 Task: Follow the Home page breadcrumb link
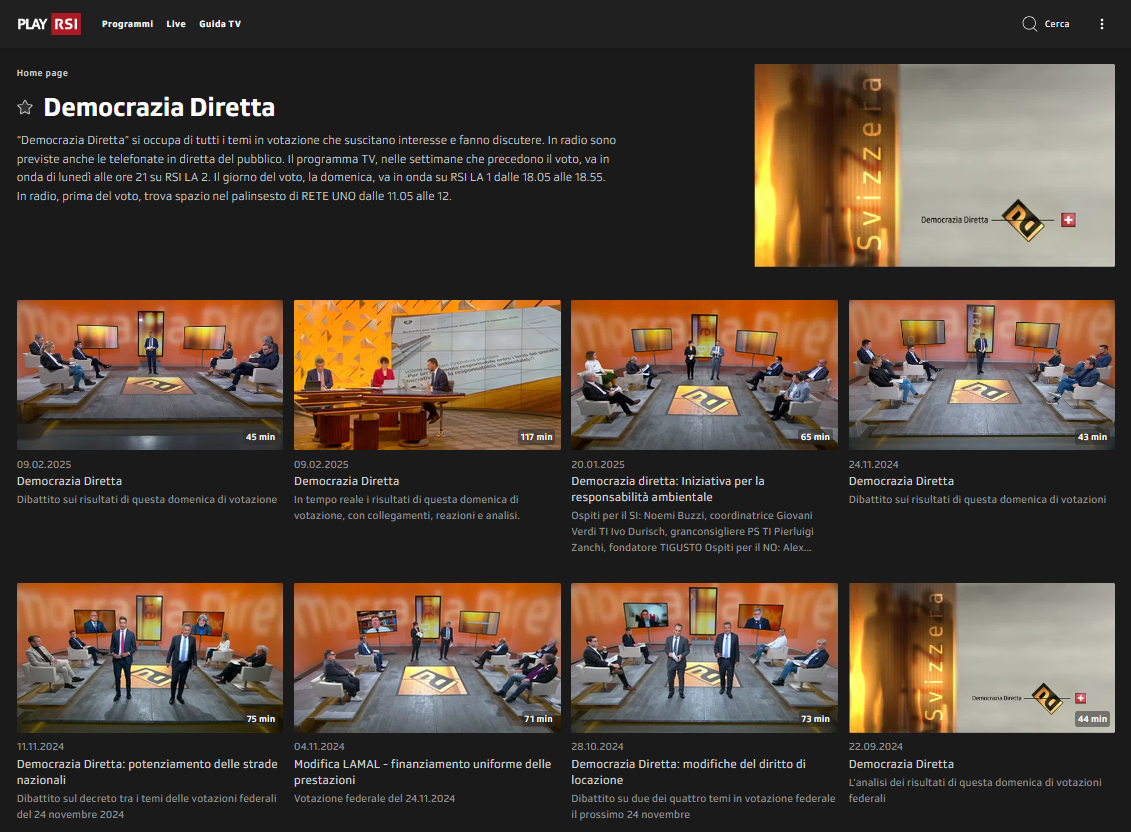coord(42,73)
